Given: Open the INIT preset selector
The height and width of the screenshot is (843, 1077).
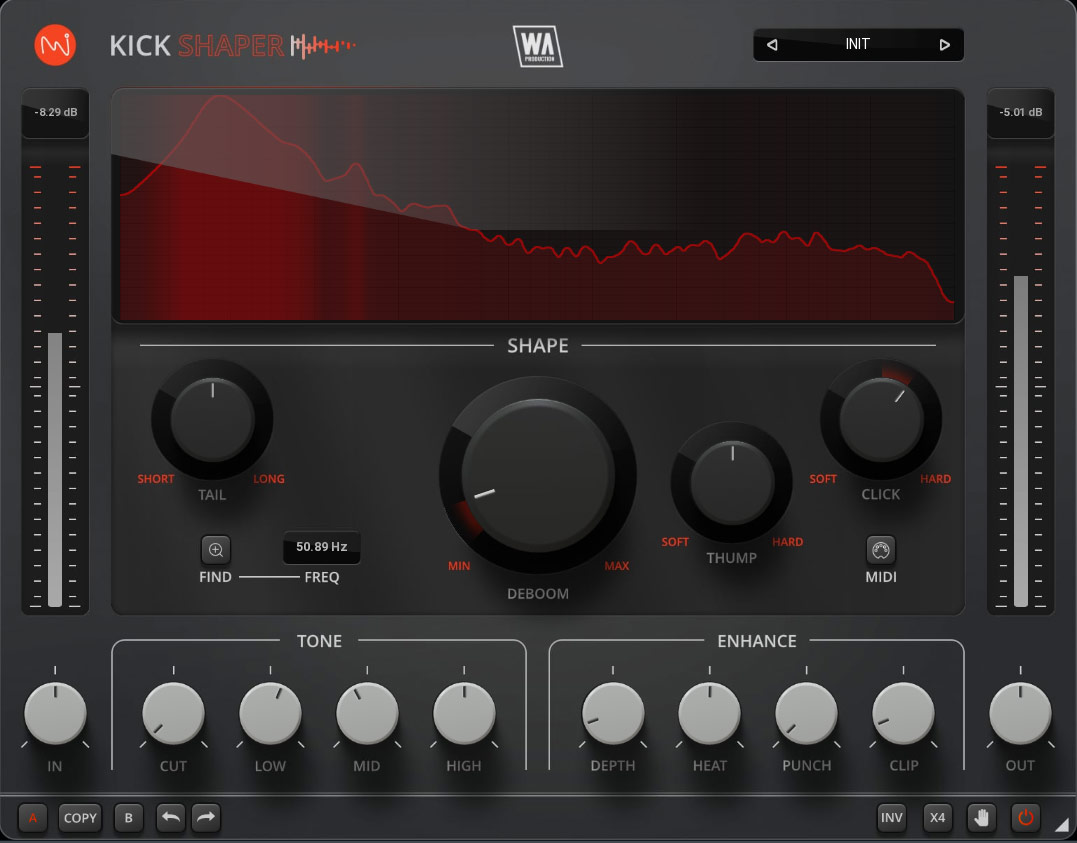Looking at the screenshot, I should 857,44.
